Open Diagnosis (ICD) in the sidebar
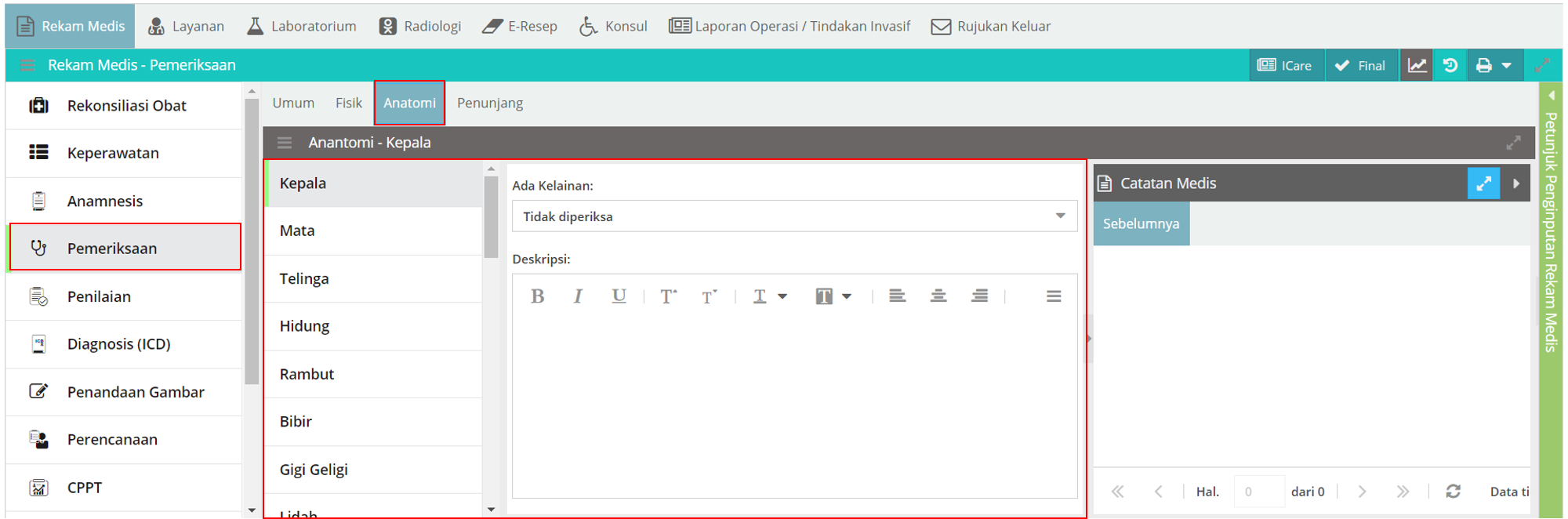The image size is (1568, 519). [x=124, y=343]
